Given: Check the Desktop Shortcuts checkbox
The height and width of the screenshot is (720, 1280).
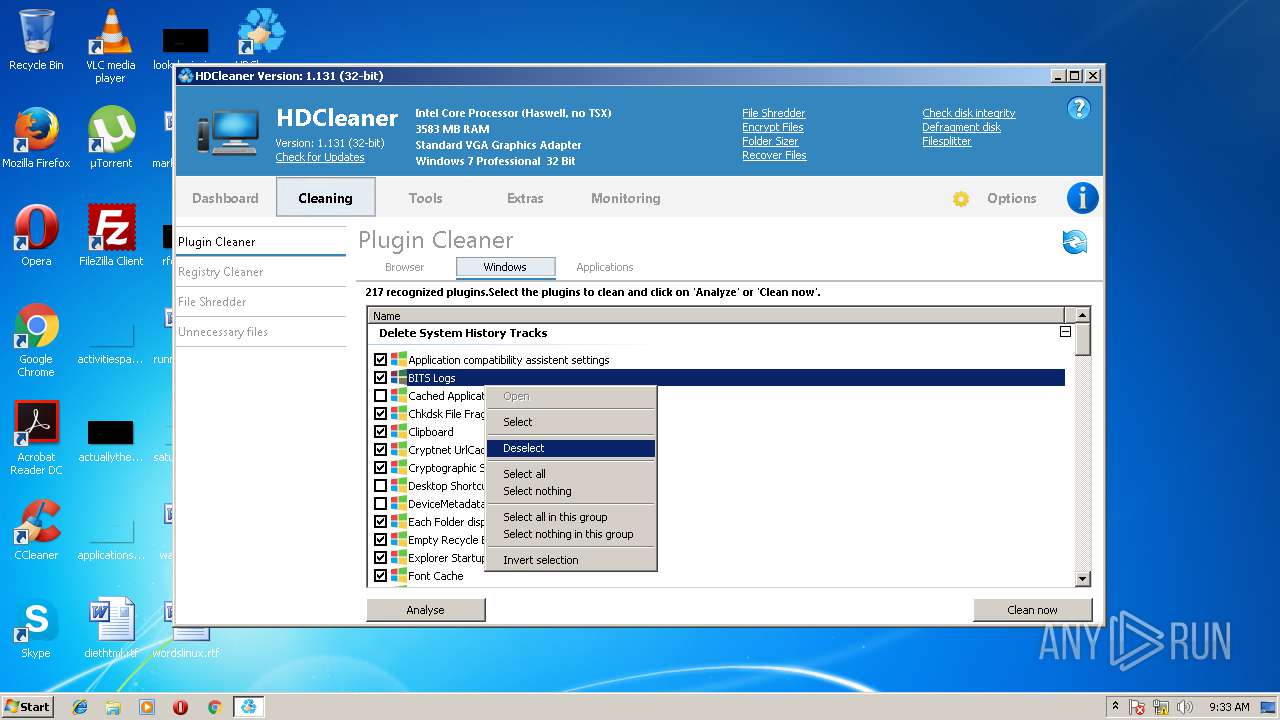Looking at the screenshot, I should pos(380,486).
